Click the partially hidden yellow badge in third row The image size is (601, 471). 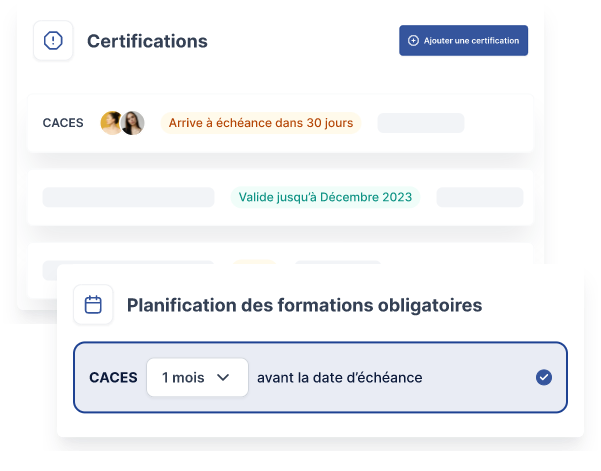pyautogui.click(x=254, y=262)
